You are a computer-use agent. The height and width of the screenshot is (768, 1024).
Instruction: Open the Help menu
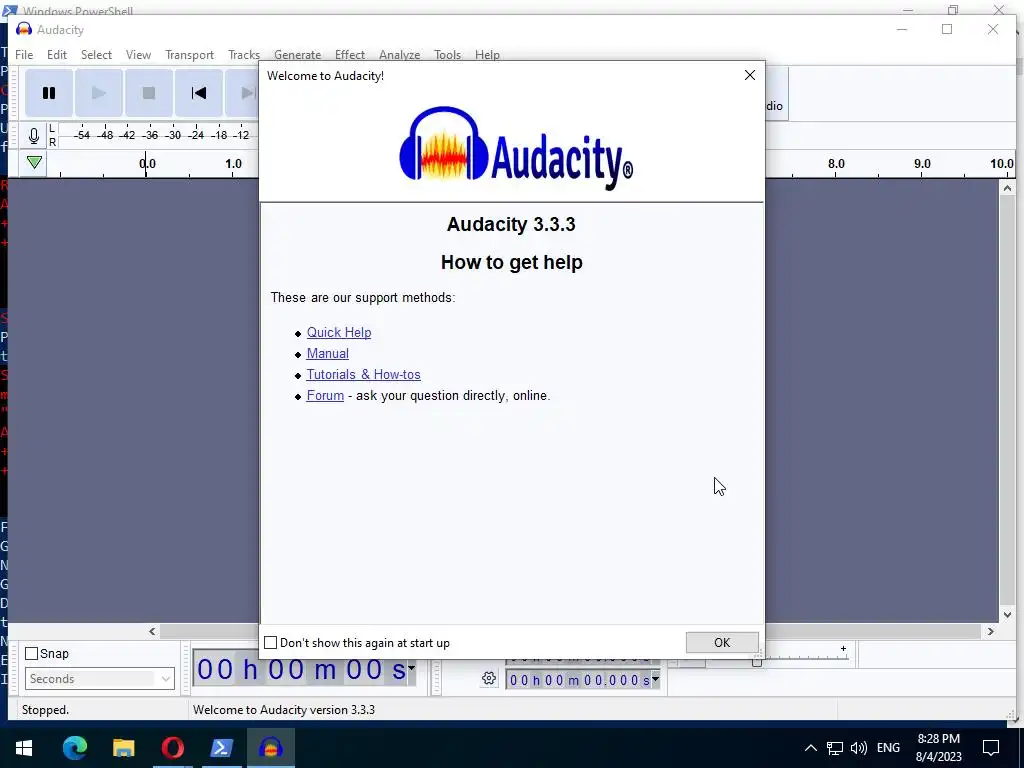(x=487, y=55)
